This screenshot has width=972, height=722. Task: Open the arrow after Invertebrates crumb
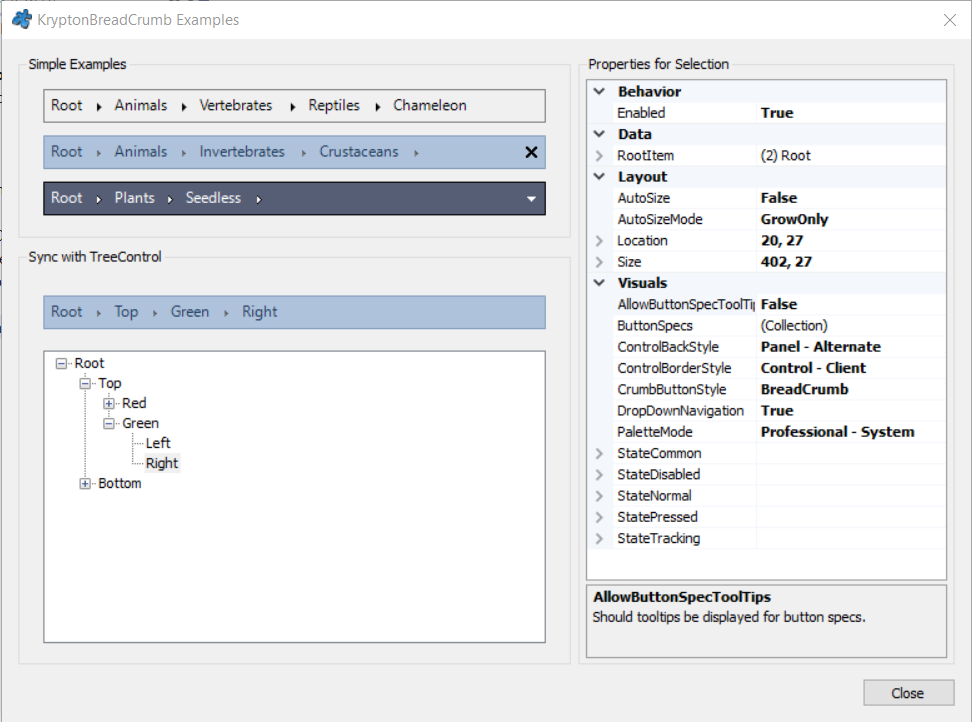[x=303, y=153]
